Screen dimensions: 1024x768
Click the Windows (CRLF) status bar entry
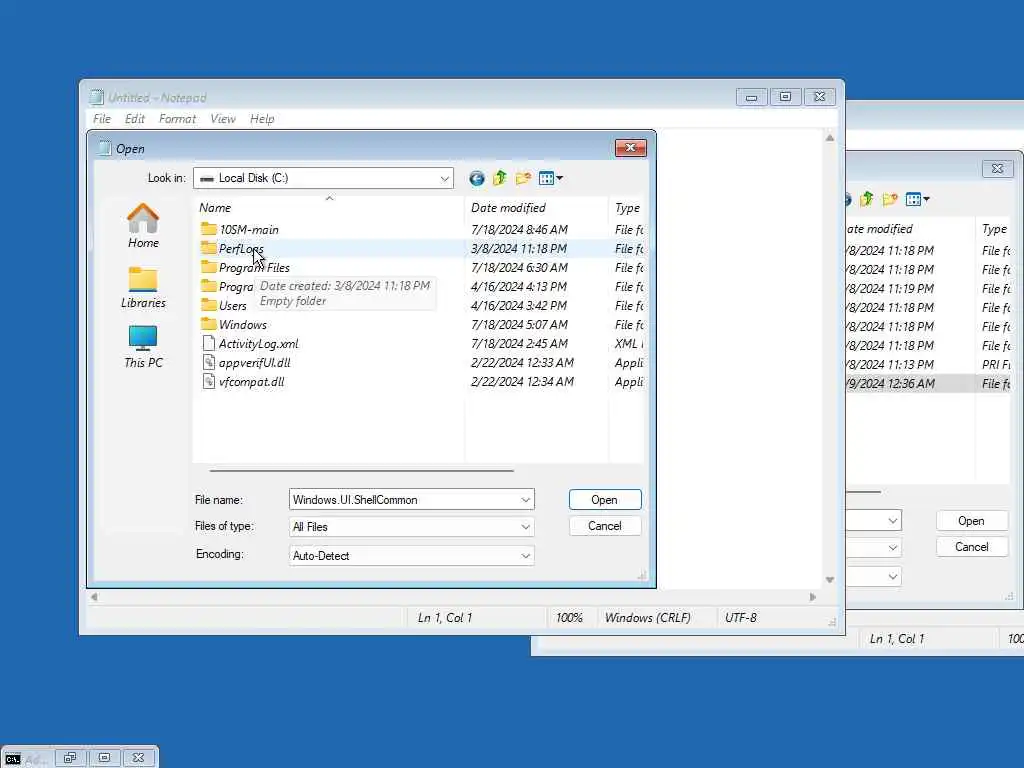[x=648, y=618]
